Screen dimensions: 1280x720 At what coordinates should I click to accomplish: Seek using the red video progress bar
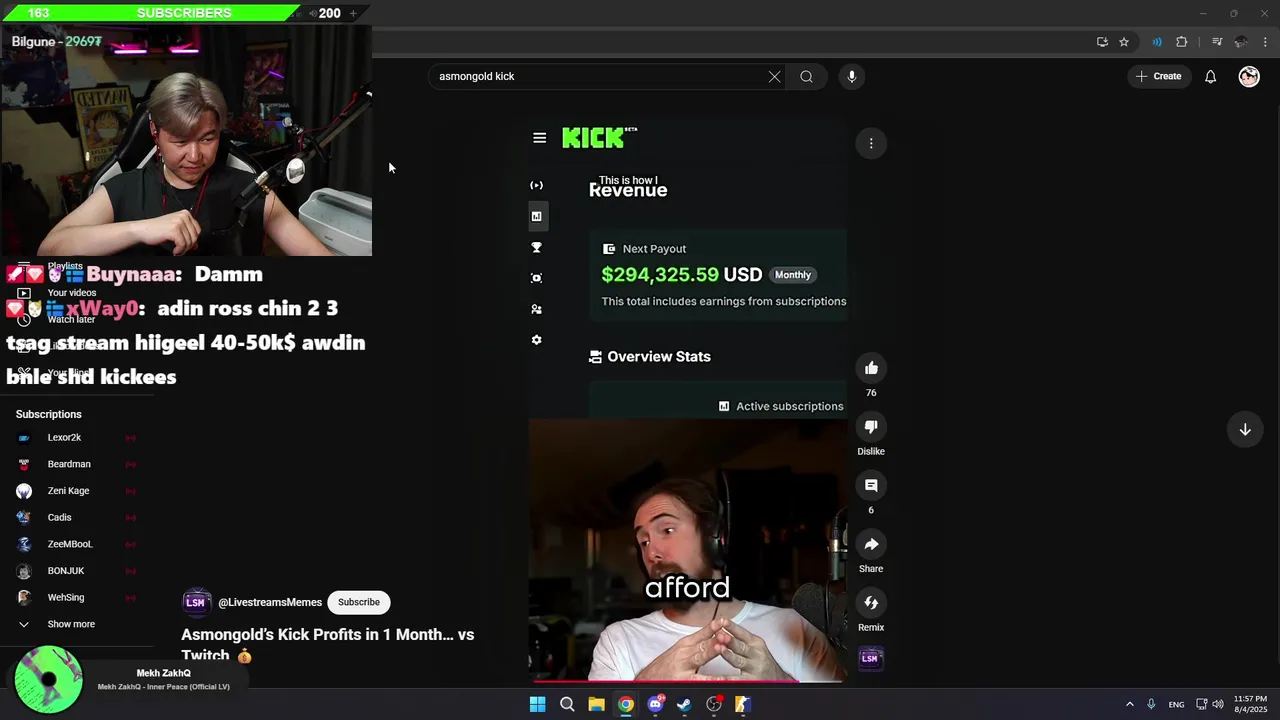(688, 681)
